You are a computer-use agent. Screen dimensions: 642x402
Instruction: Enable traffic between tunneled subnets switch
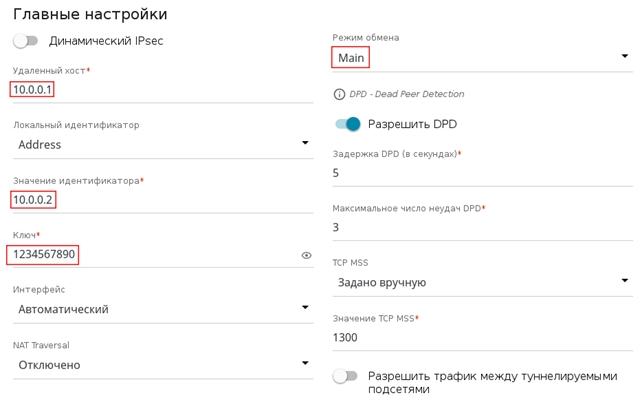pos(345,377)
